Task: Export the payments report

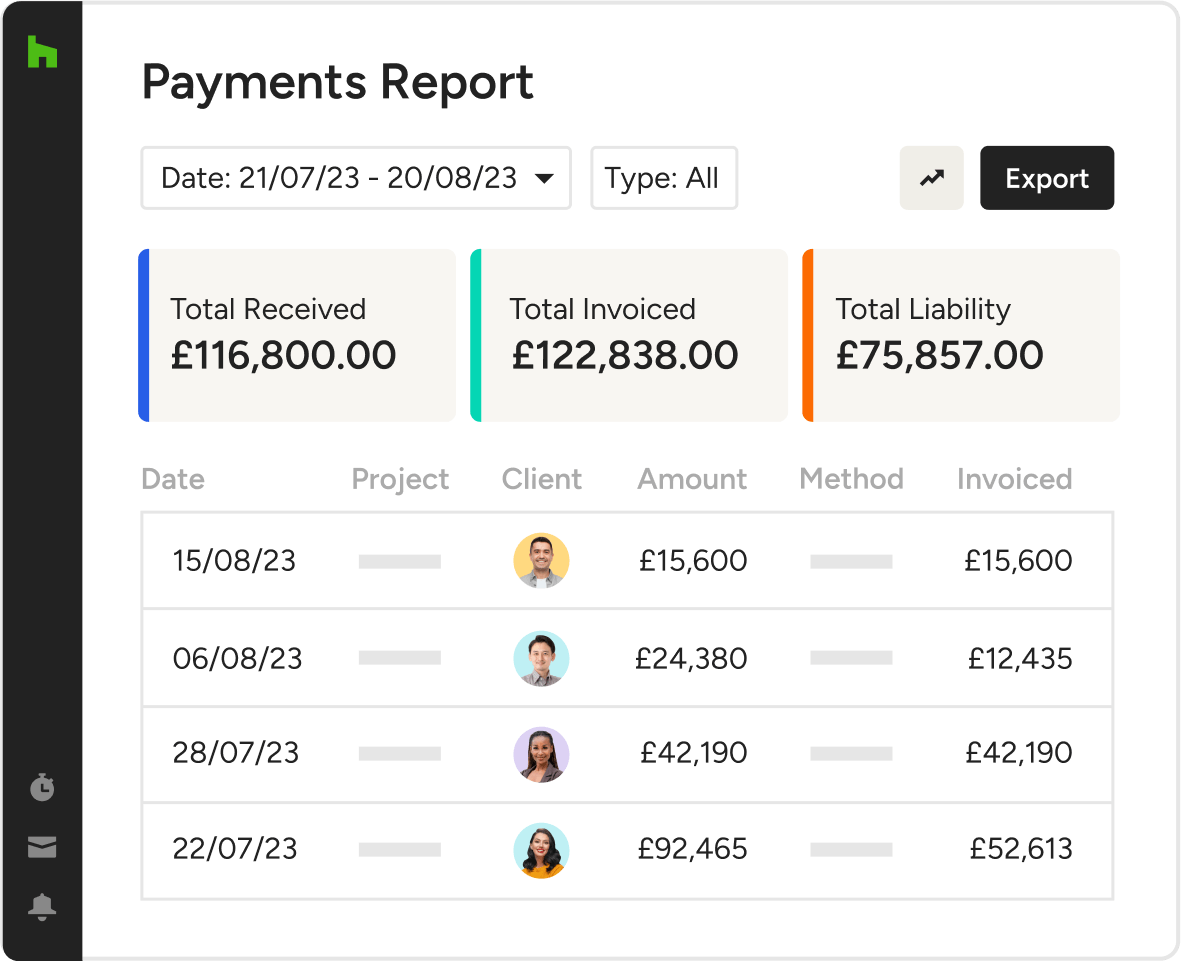Action: pyautogui.click(x=1047, y=178)
